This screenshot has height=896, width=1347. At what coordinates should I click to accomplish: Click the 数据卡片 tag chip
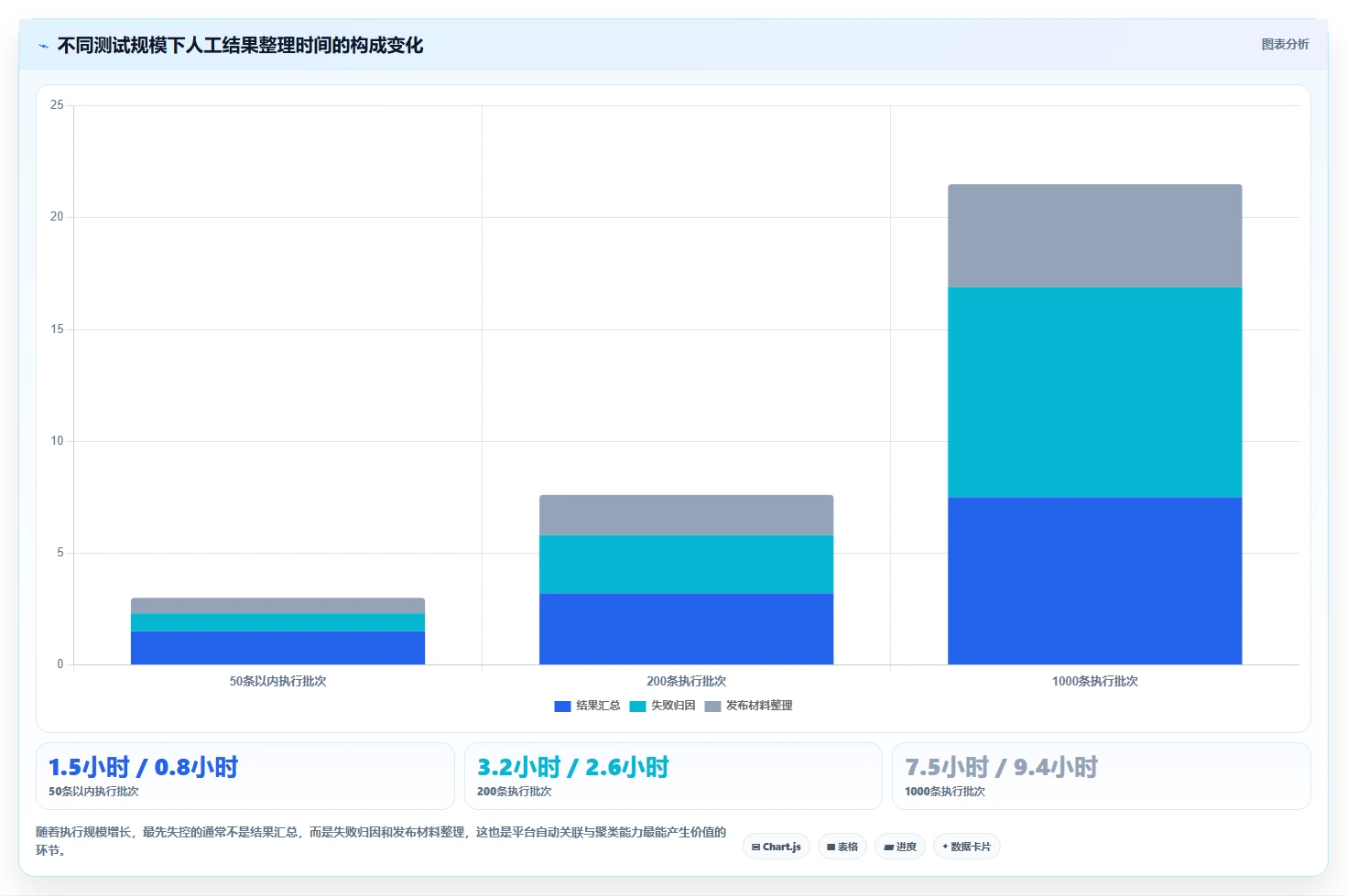pos(967,847)
